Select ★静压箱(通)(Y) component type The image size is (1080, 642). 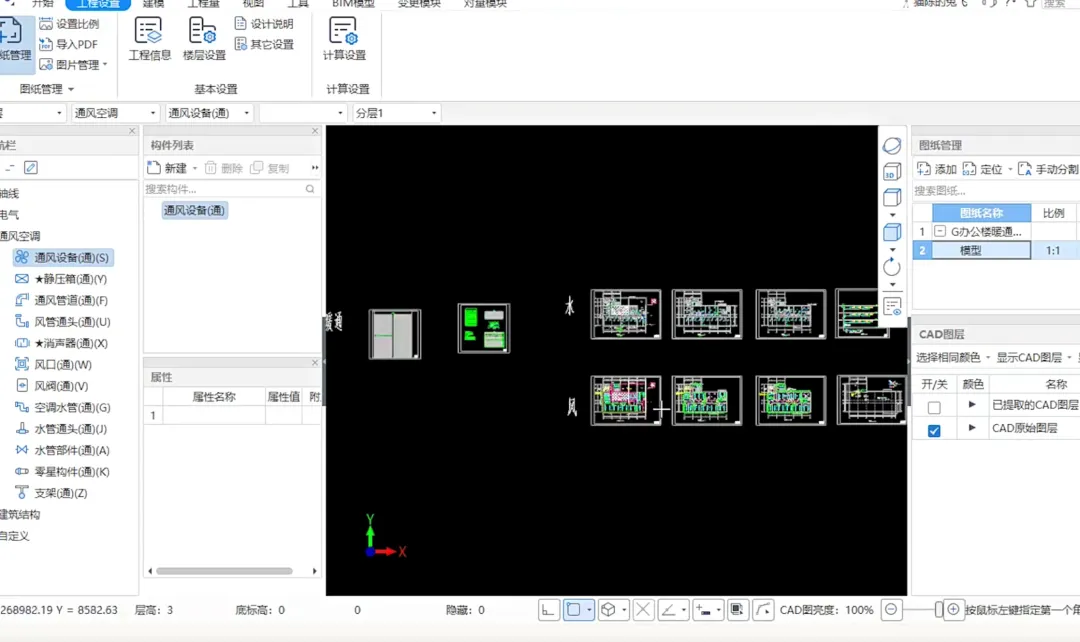(61, 279)
